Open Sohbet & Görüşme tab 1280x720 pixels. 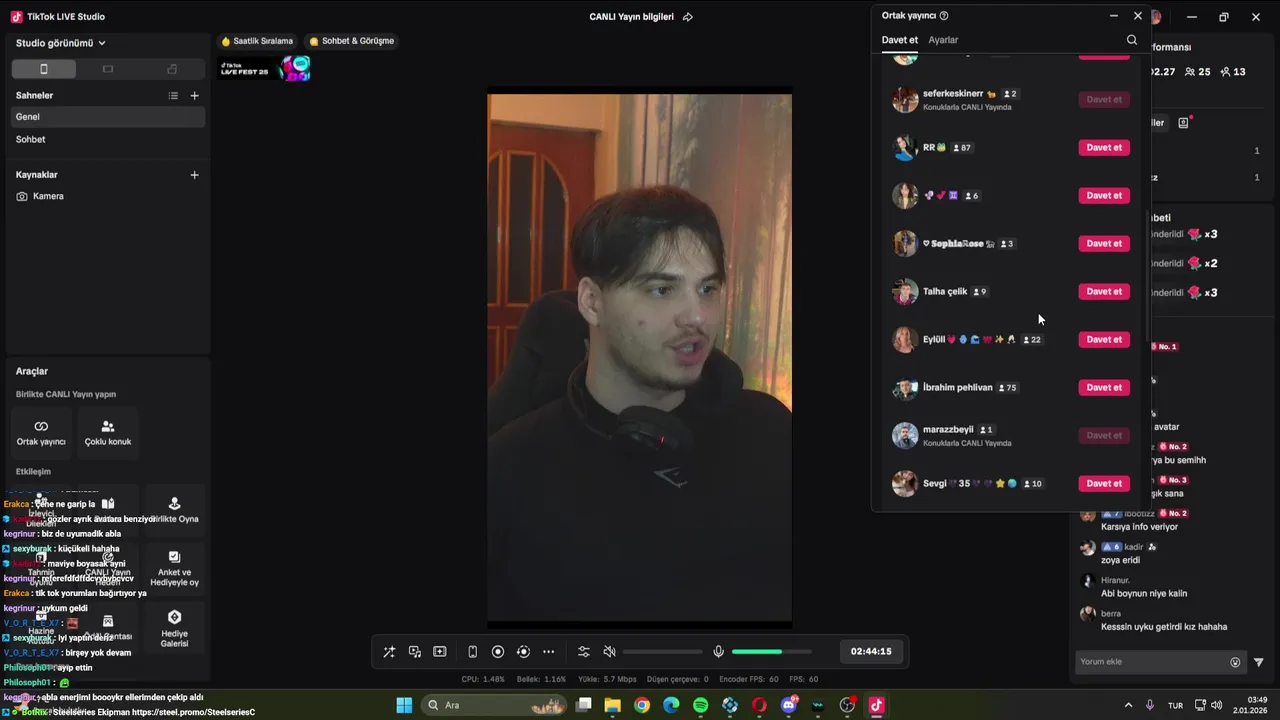click(x=351, y=41)
